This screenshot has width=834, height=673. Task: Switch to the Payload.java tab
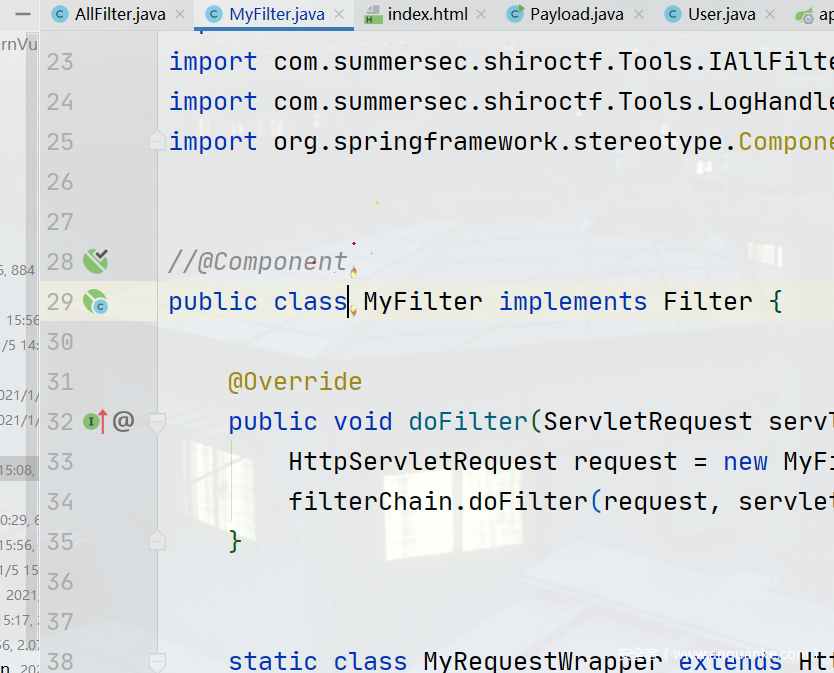point(577,14)
